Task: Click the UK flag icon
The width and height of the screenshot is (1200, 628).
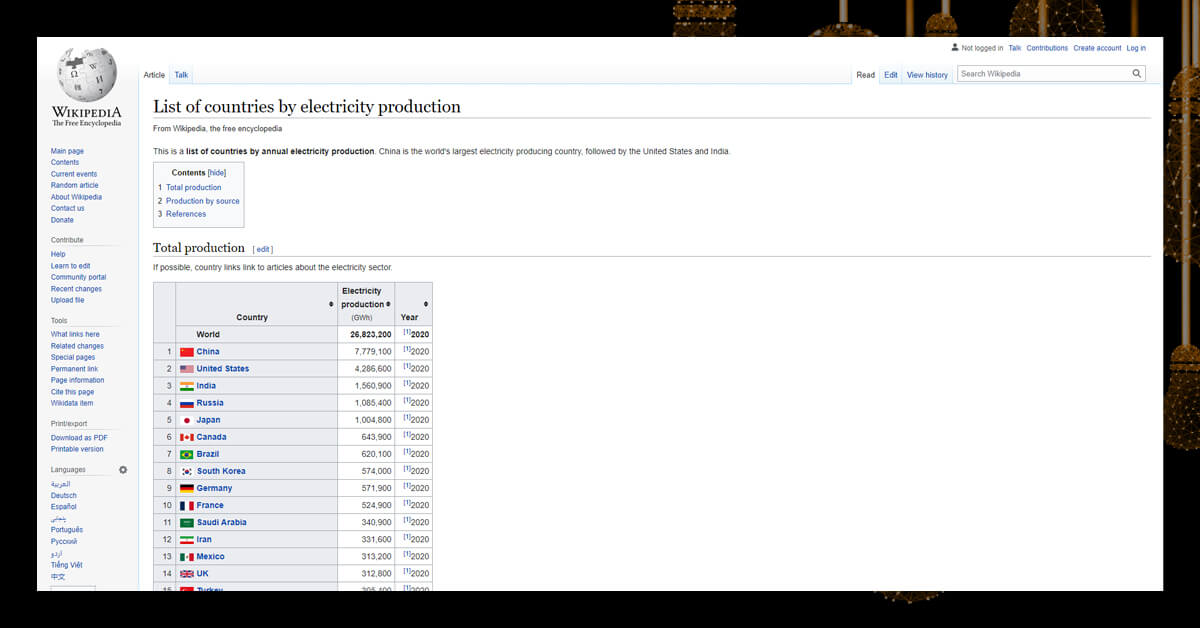Action: coord(187,574)
